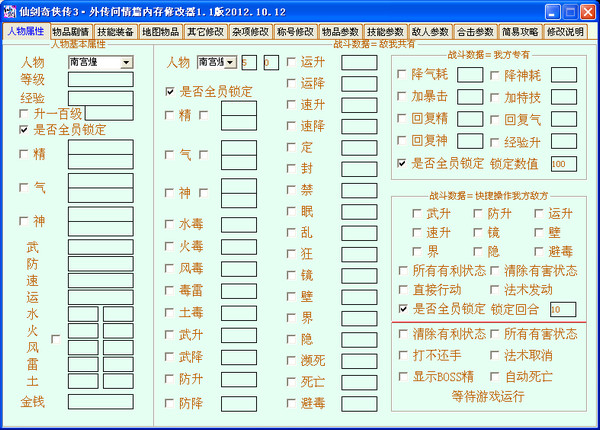Enable the 防降 checkbox

(169, 403)
